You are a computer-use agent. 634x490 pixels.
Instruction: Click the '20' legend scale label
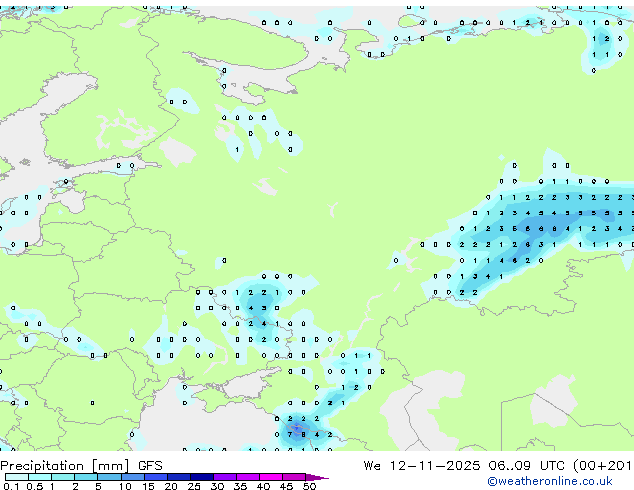171,486
